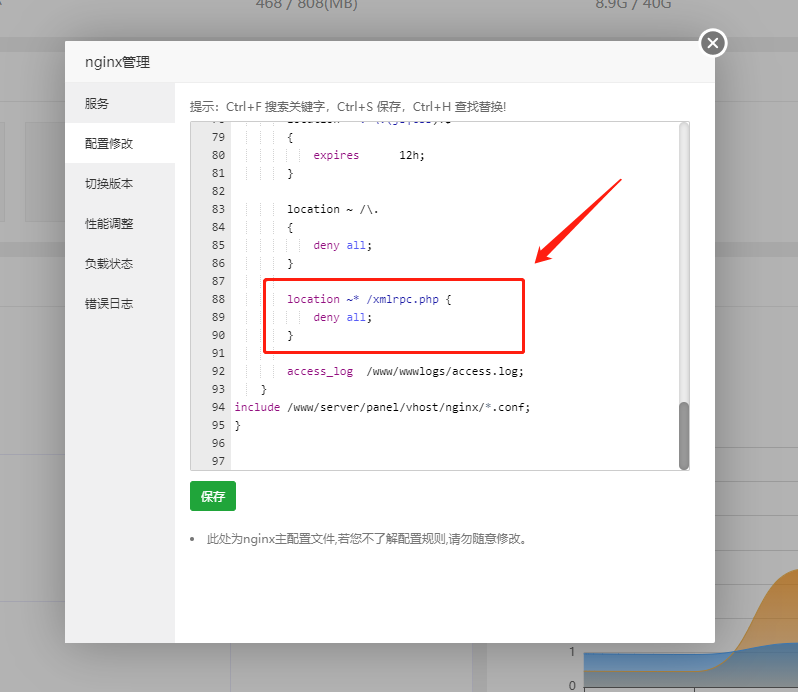Click line number 88 in gutter
The height and width of the screenshot is (692, 798).
pyautogui.click(x=218, y=299)
